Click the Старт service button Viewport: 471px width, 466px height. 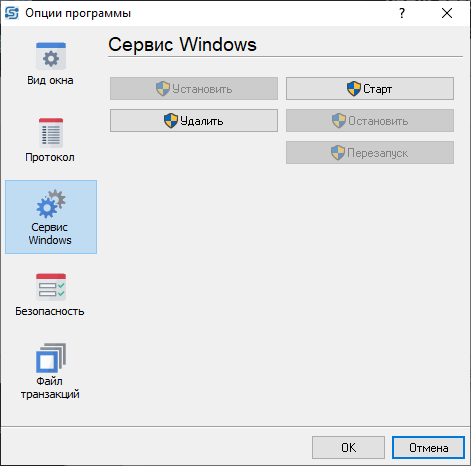[x=370, y=89]
